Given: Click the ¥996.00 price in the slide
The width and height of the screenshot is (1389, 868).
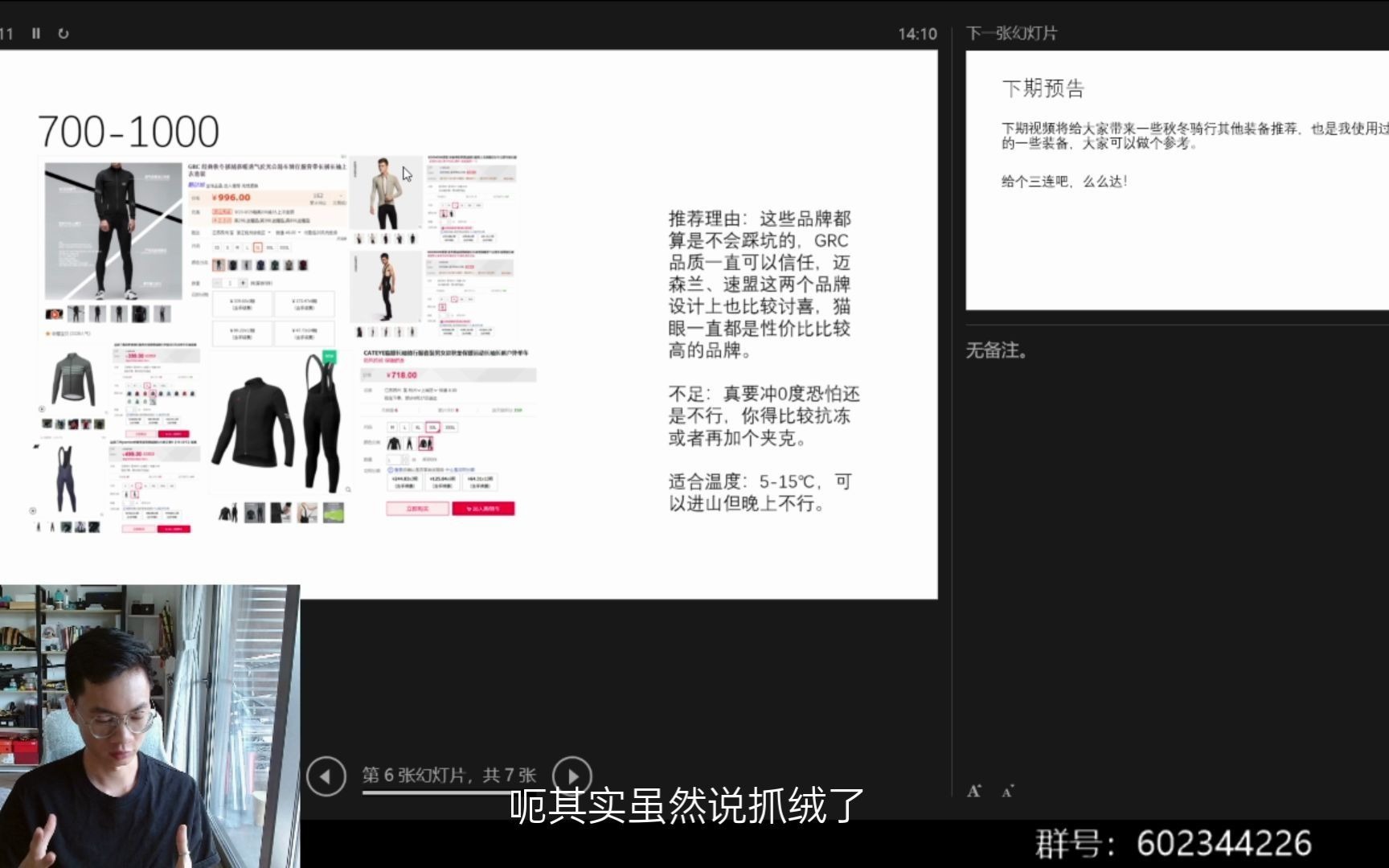Looking at the screenshot, I should (231, 197).
